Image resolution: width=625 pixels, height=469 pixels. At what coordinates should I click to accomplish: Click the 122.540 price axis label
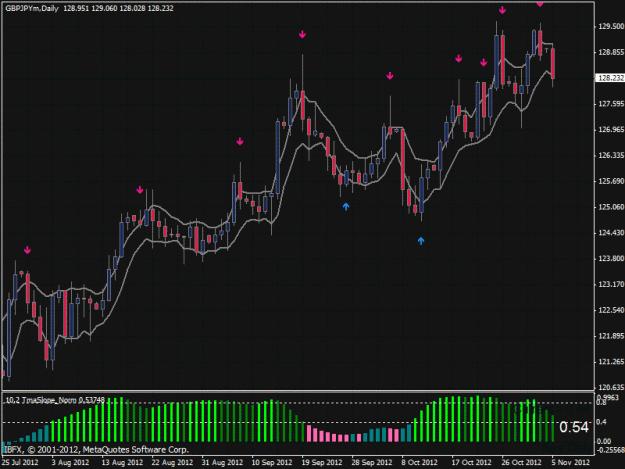coord(611,310)
